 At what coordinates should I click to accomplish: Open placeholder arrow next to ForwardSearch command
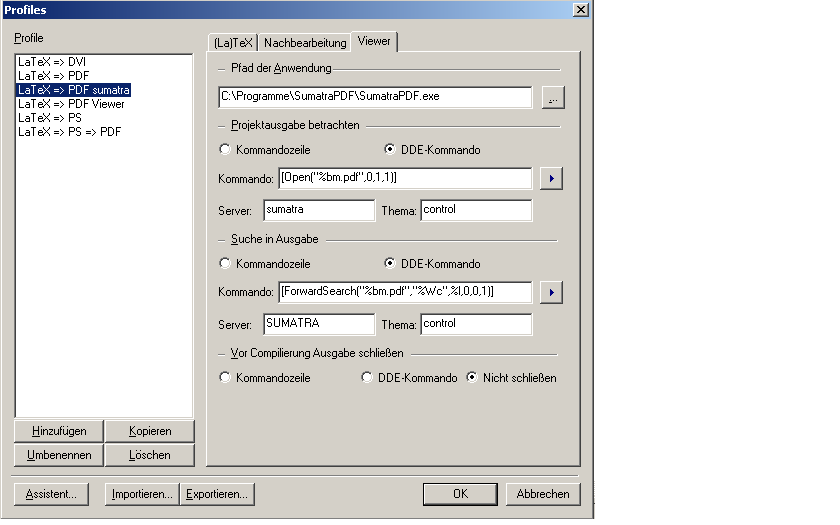pyautogui.click(x=550, y=292)
